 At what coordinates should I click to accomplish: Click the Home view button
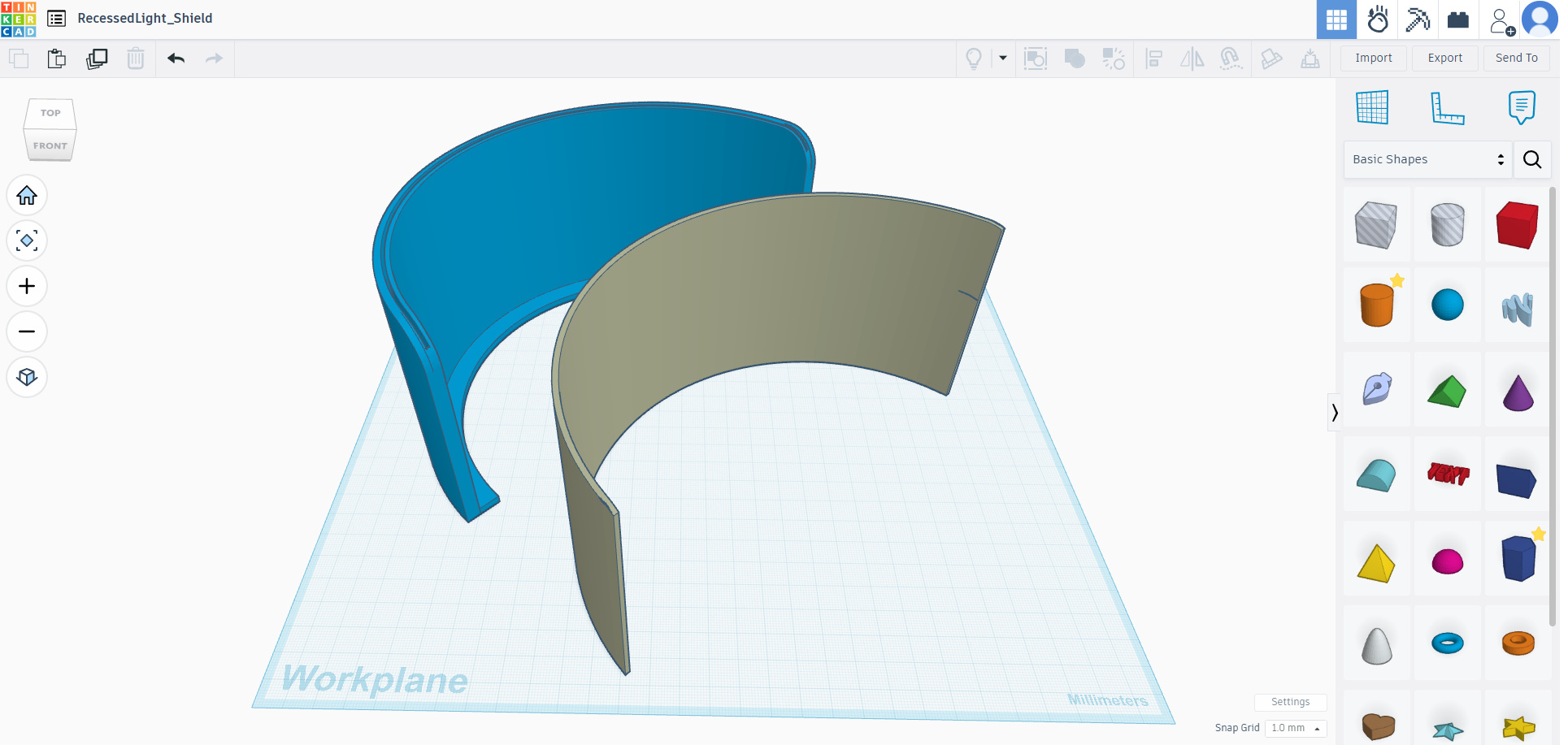(x=27, y=196)
